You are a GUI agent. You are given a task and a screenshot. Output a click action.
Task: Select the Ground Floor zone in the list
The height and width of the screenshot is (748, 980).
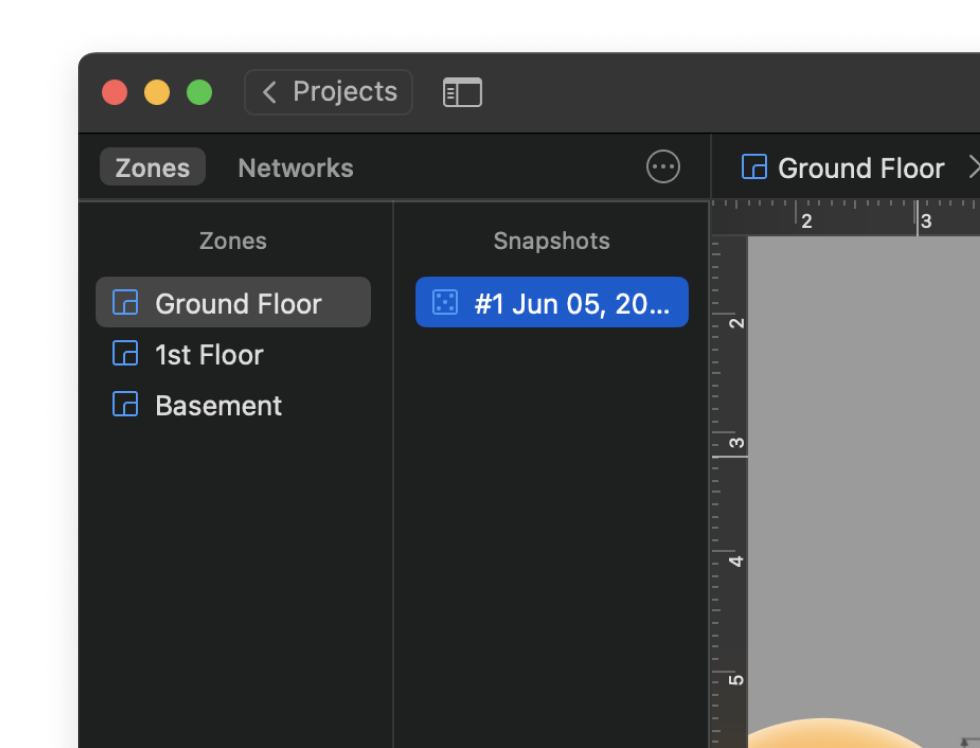238,304
